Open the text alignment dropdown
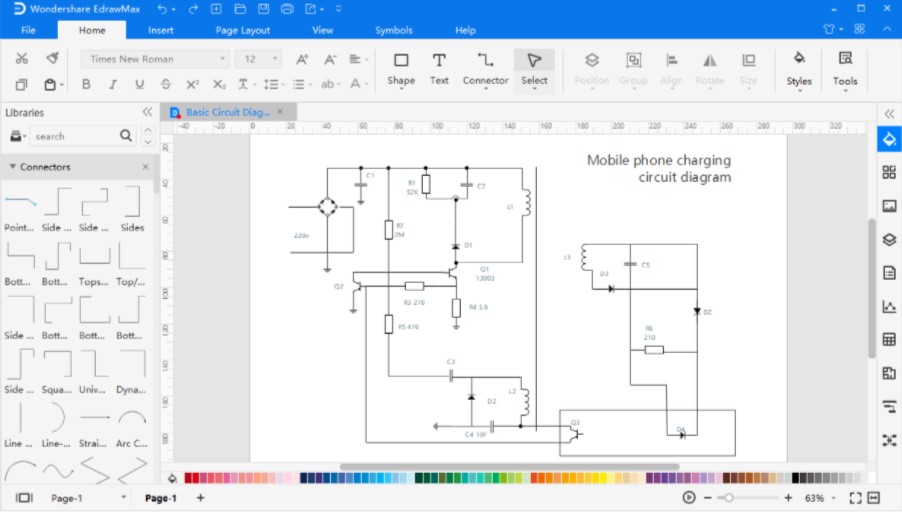The width and height of the screenshot is (902, 512). (358, 59)
